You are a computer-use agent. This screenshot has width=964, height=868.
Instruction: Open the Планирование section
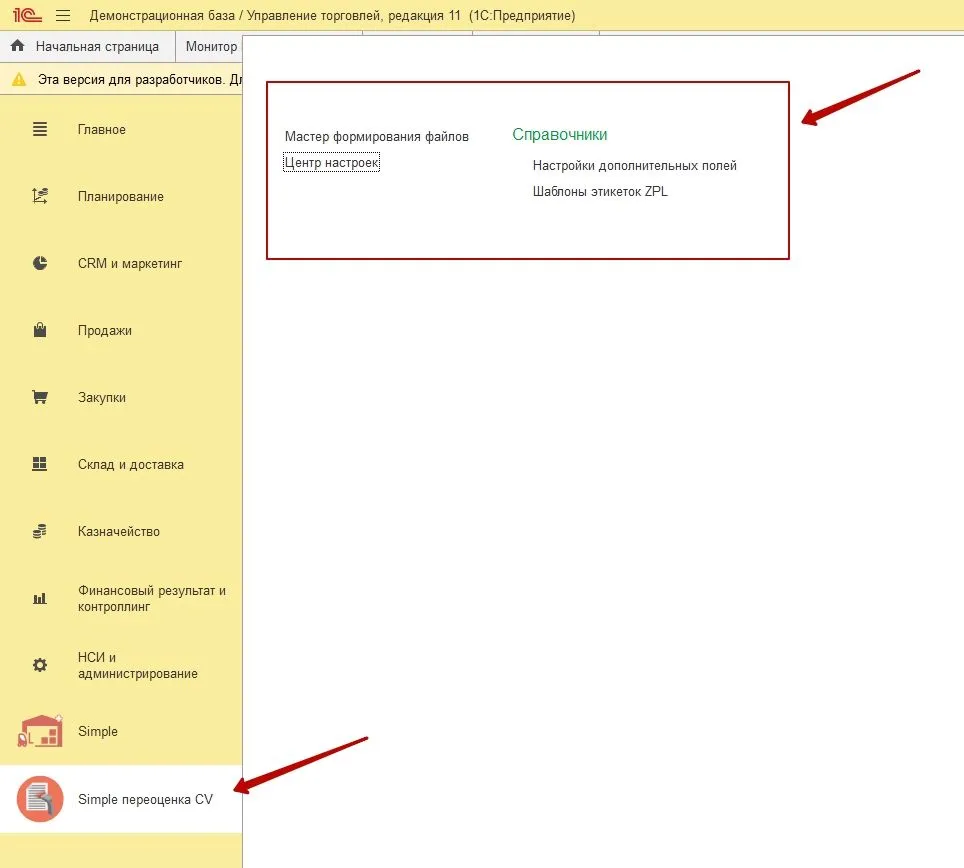point(120,197)
